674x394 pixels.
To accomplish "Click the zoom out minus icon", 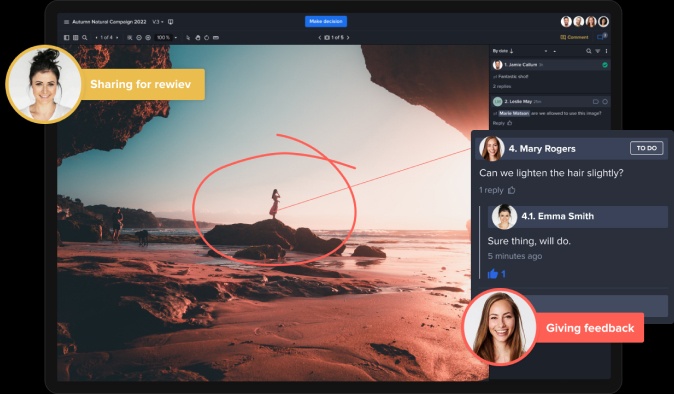I will coord(139,38).
